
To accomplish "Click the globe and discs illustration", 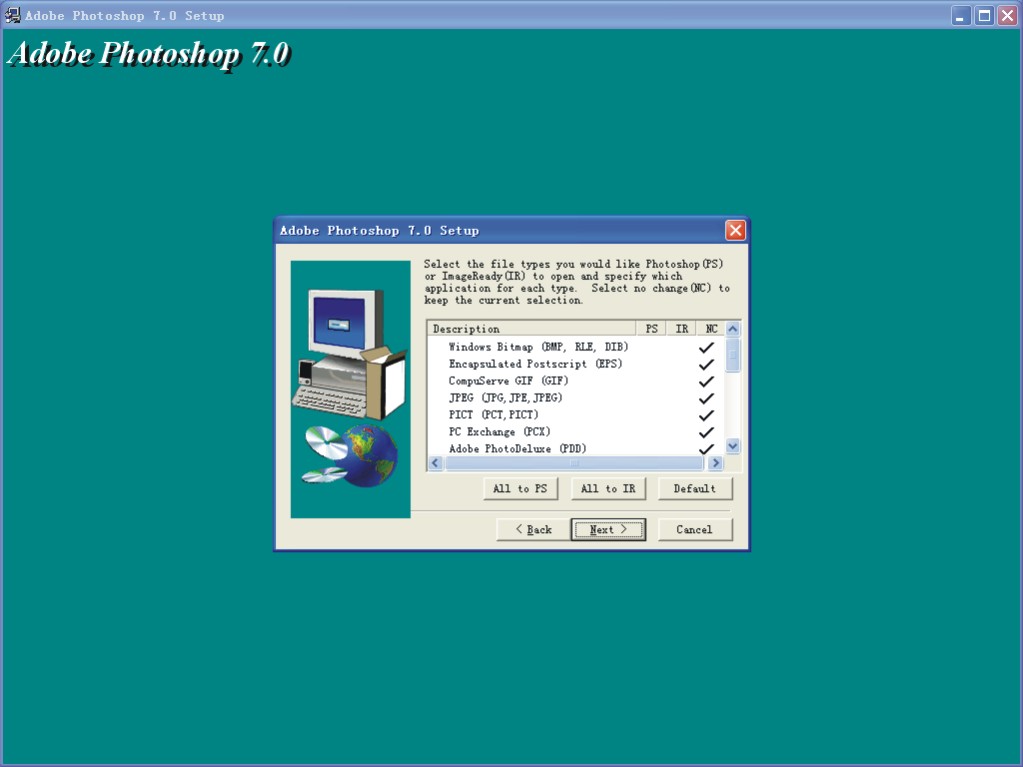I will tap(350, 455).
